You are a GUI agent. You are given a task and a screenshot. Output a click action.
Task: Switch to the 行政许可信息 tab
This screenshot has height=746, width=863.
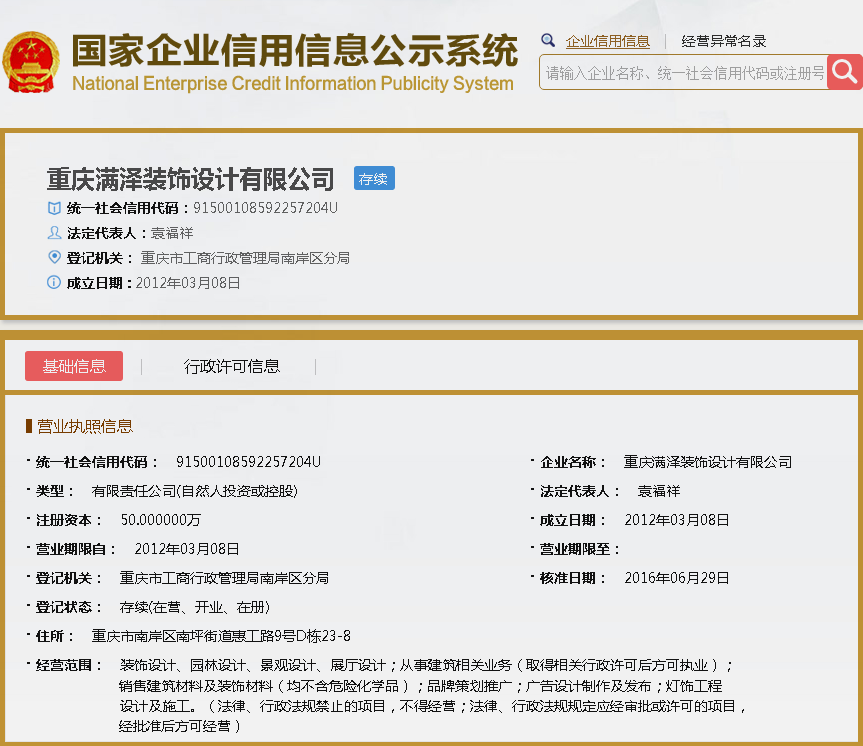(x=232, y=366)
